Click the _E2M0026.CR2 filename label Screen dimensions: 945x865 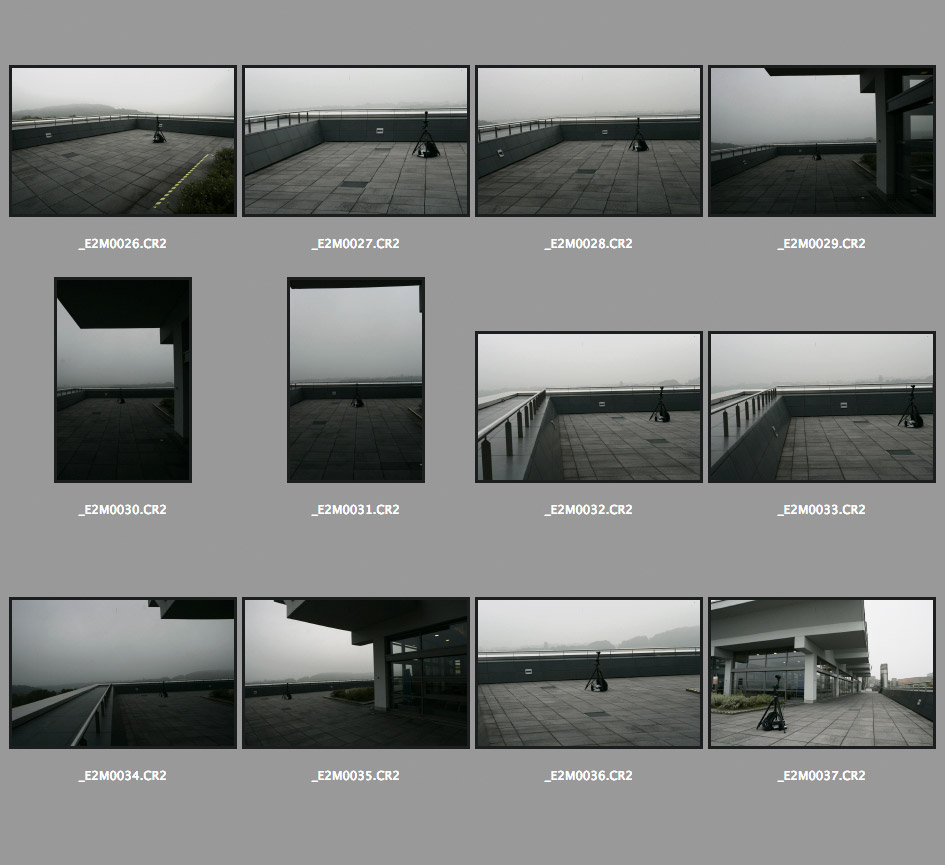122,244
